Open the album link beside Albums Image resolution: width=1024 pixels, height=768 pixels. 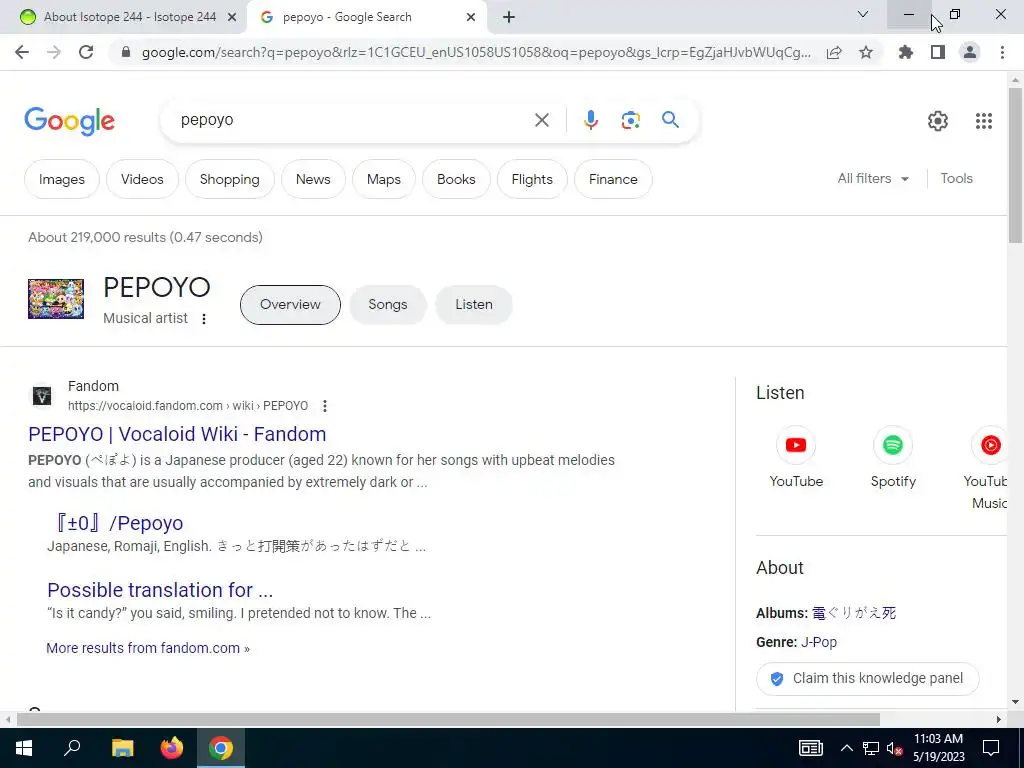coord(854,613)
